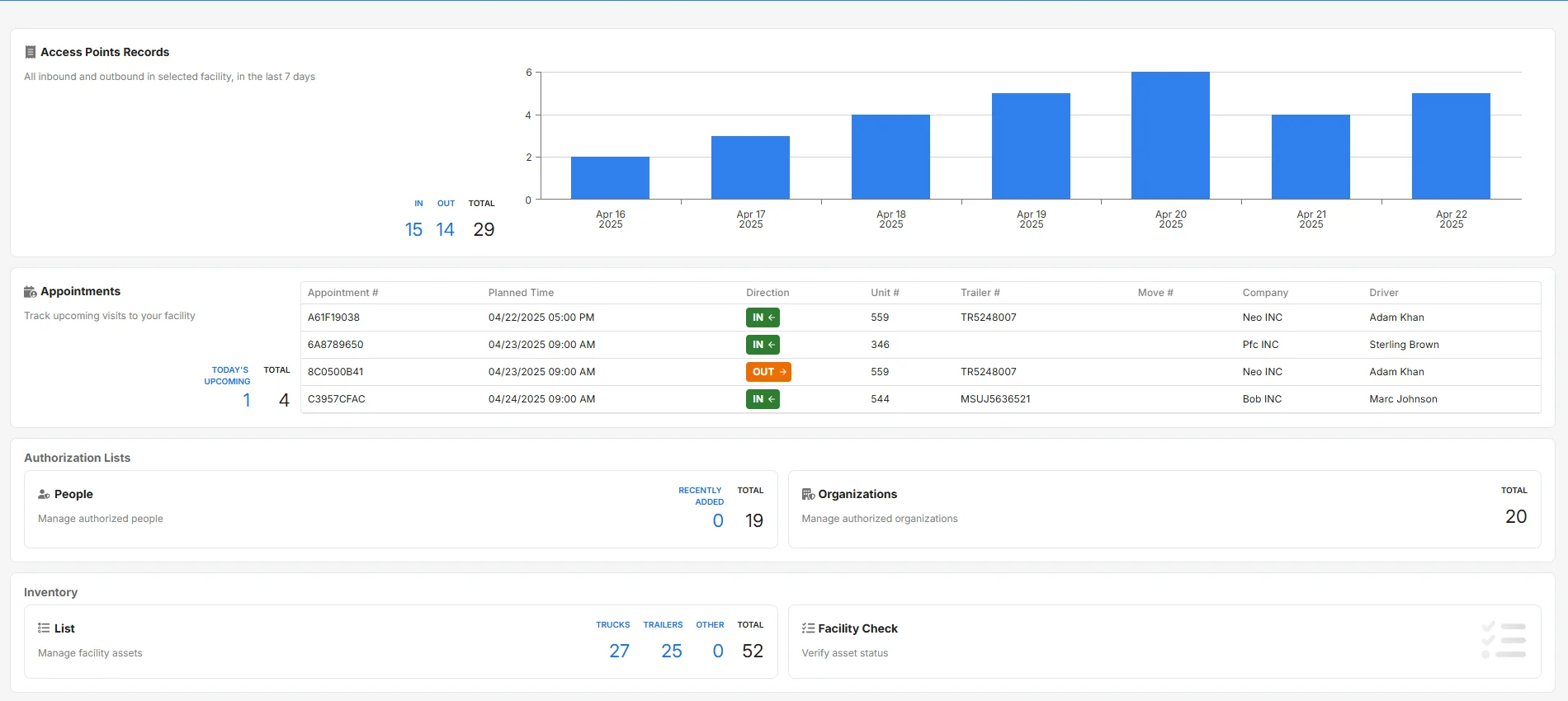The image size is (1568, 701).
Task: Click company Pfc INC
Action: 1260,345
